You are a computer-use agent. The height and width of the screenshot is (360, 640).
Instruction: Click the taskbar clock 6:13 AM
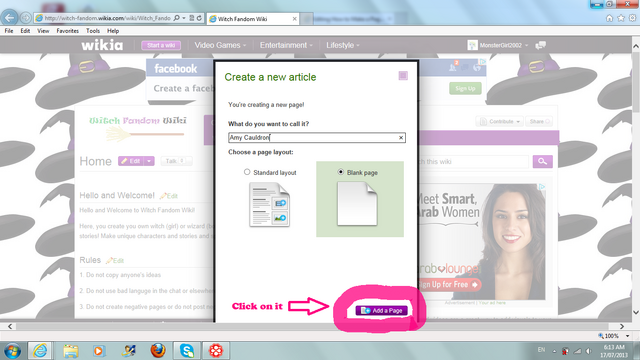click(x=614, y=347)
